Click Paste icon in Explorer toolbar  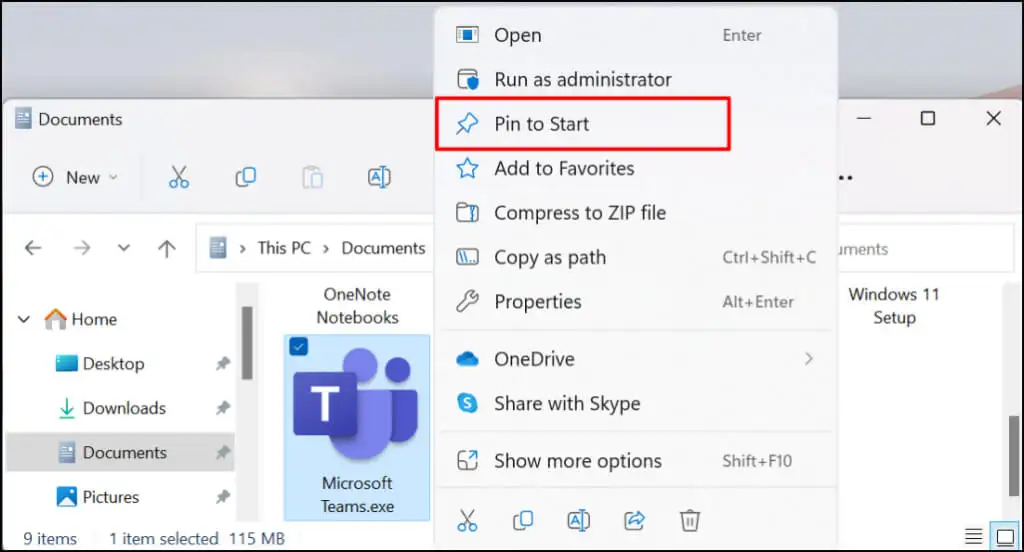(x=312, y=177)
